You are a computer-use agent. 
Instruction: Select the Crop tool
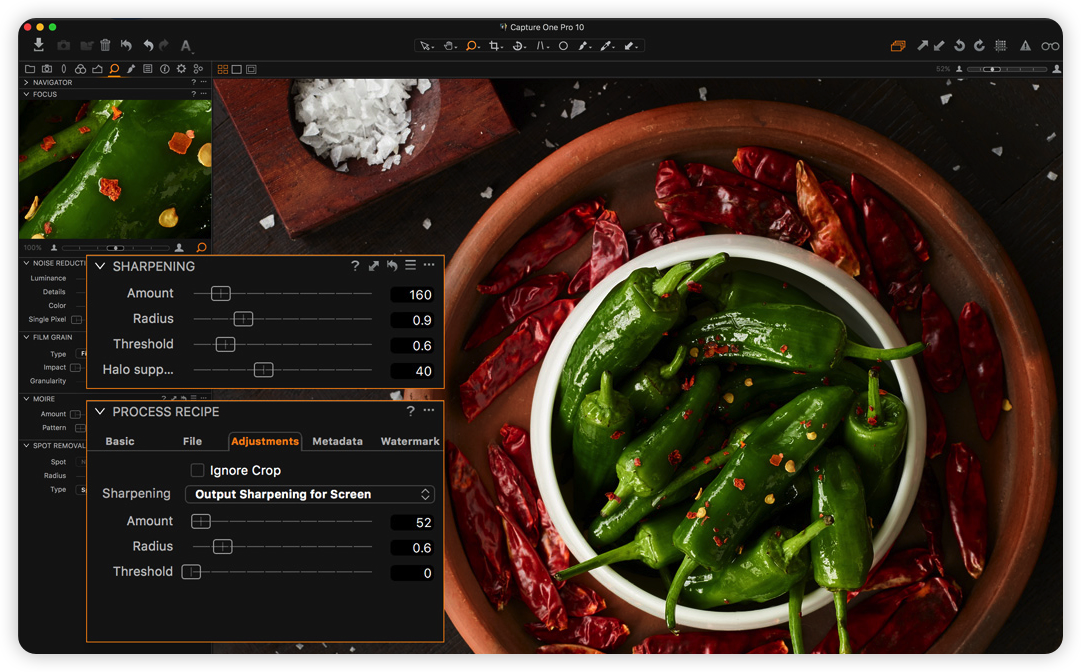495,46
